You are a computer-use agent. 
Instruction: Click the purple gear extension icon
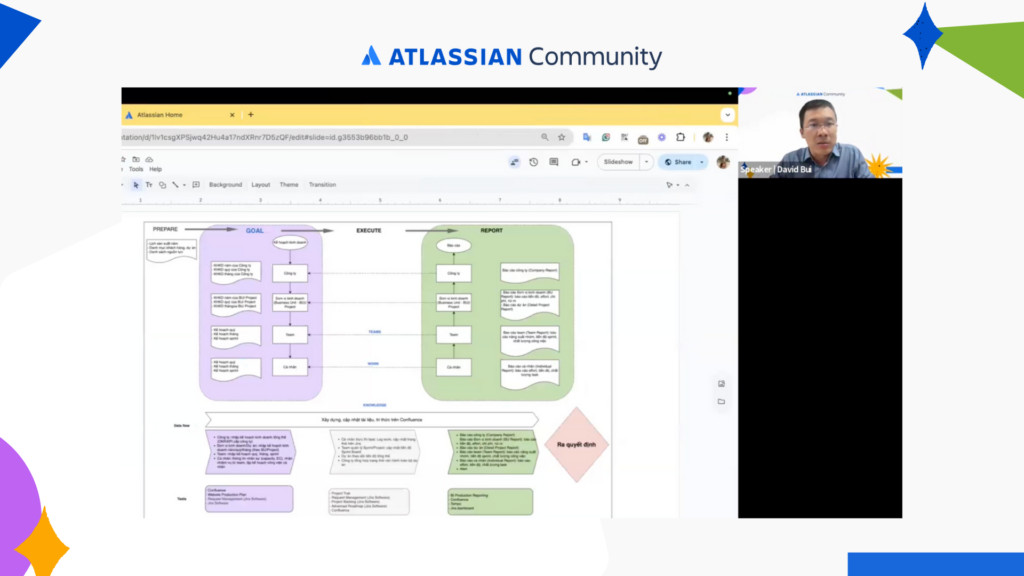click(662, 137)
